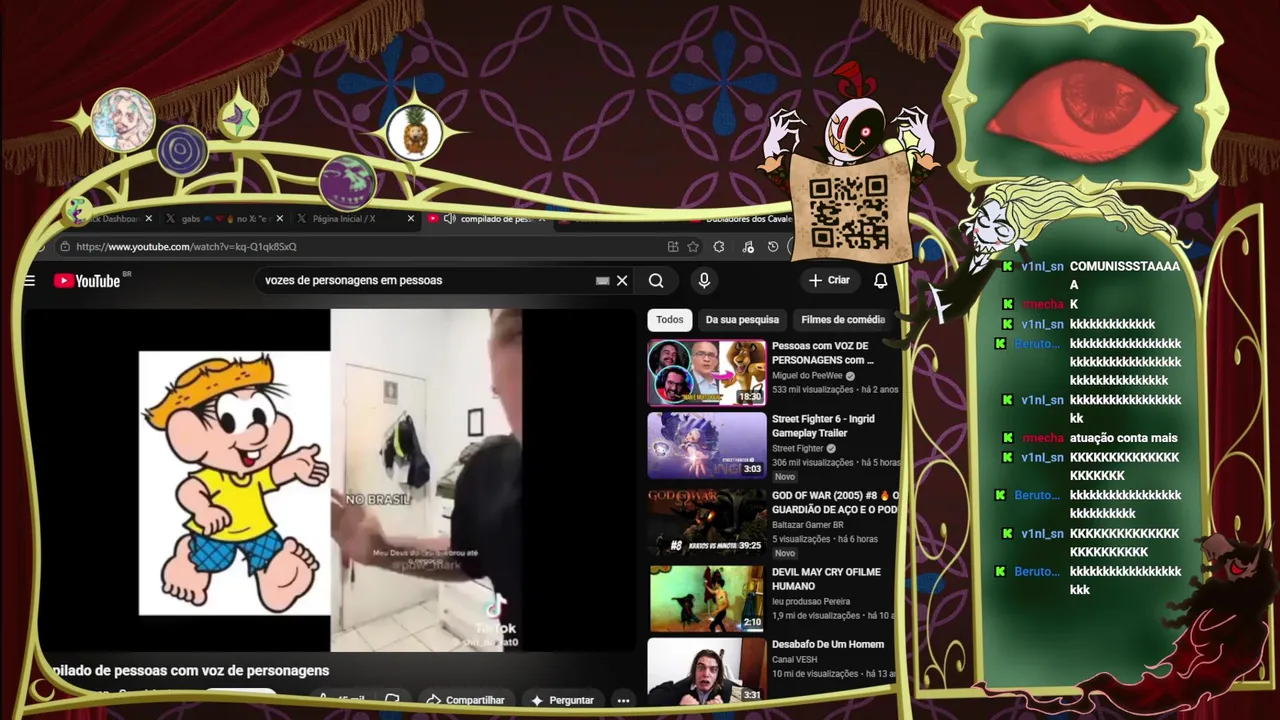
Task: Open Desabafo De Um Homem thumbnail
Action: (707, 670)
